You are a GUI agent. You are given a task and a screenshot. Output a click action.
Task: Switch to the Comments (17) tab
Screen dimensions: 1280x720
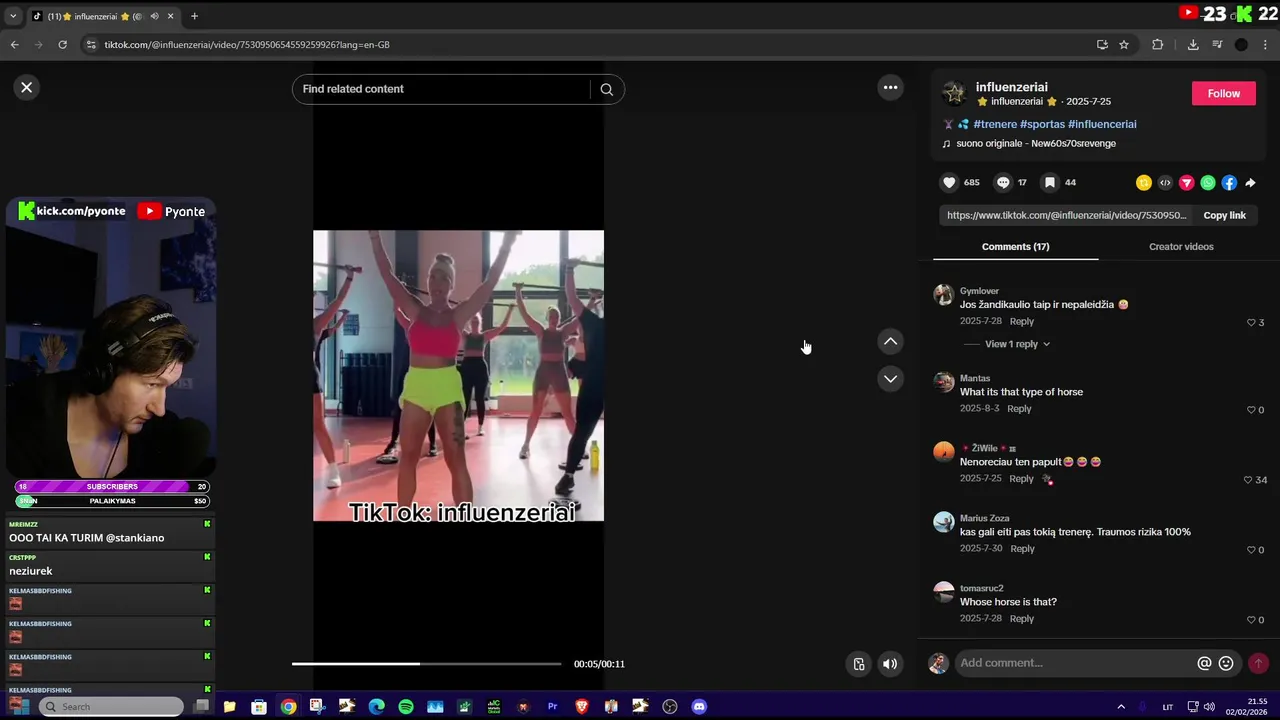(1015, 246)
